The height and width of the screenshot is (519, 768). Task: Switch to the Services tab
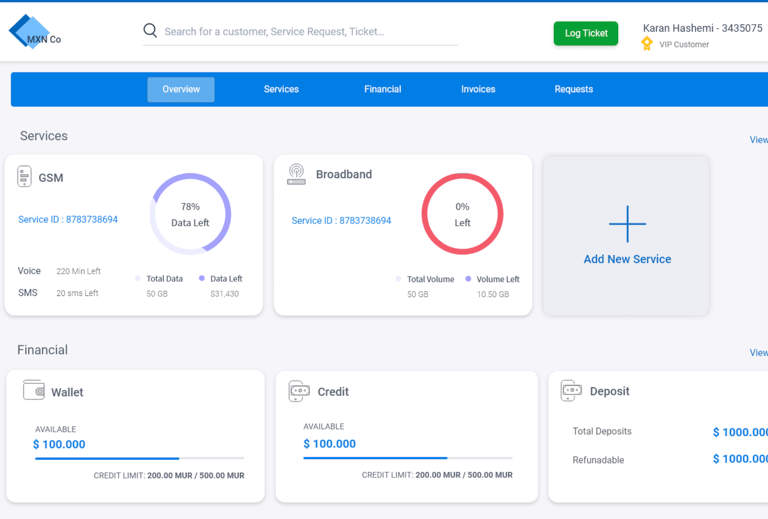(281, 89)
